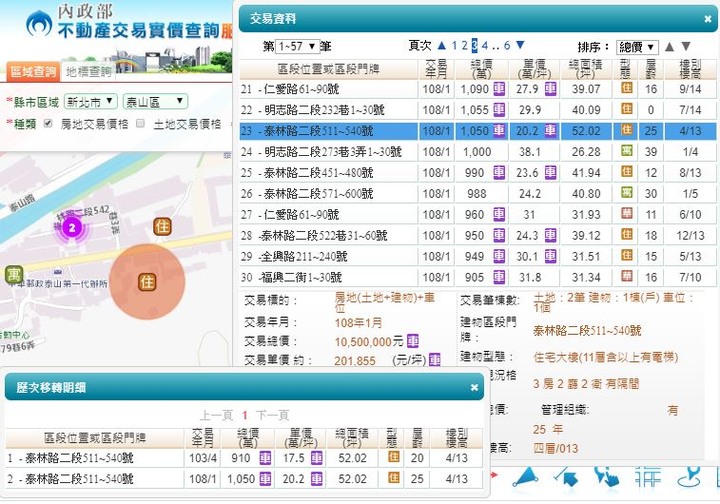Click the 車 icon beside 交易總價 10,500,000元
The height and width of the screenshot is (504, 720).
pyautogui.click(x=412, y=341)
